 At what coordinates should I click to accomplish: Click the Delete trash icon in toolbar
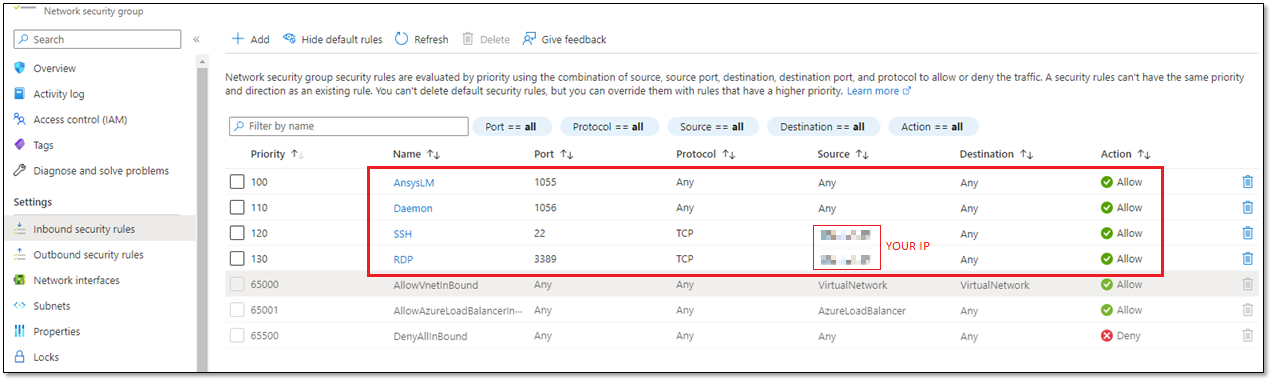coord(467,39)
